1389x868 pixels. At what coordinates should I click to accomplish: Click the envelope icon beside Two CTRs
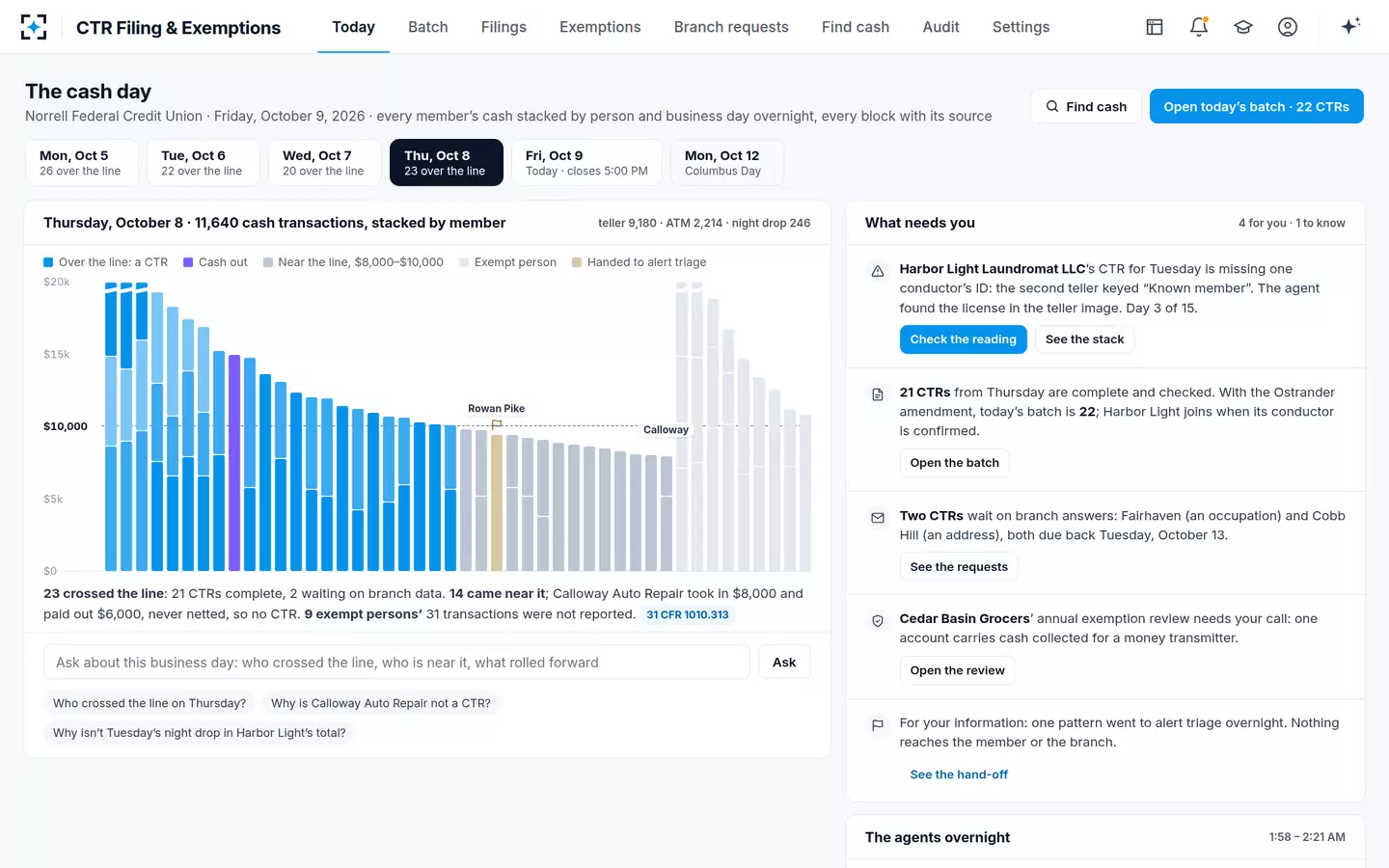pos(878,518)
